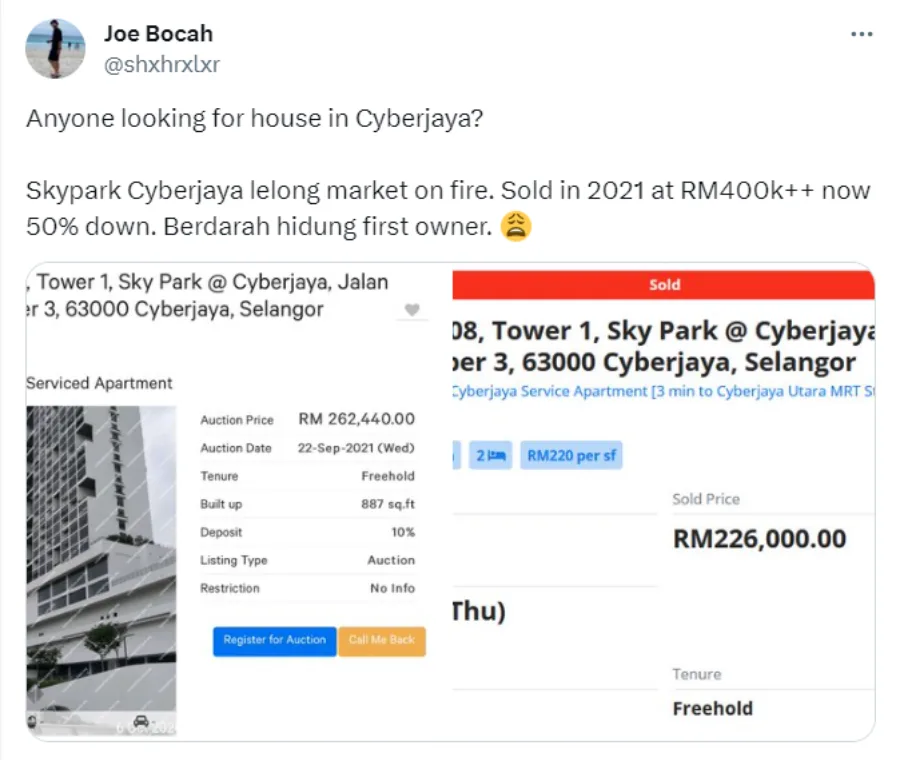Open the @shxhrxlxr handle link
Screen dimensions: 900x760
pyautogui.click(x=161, y=65)
